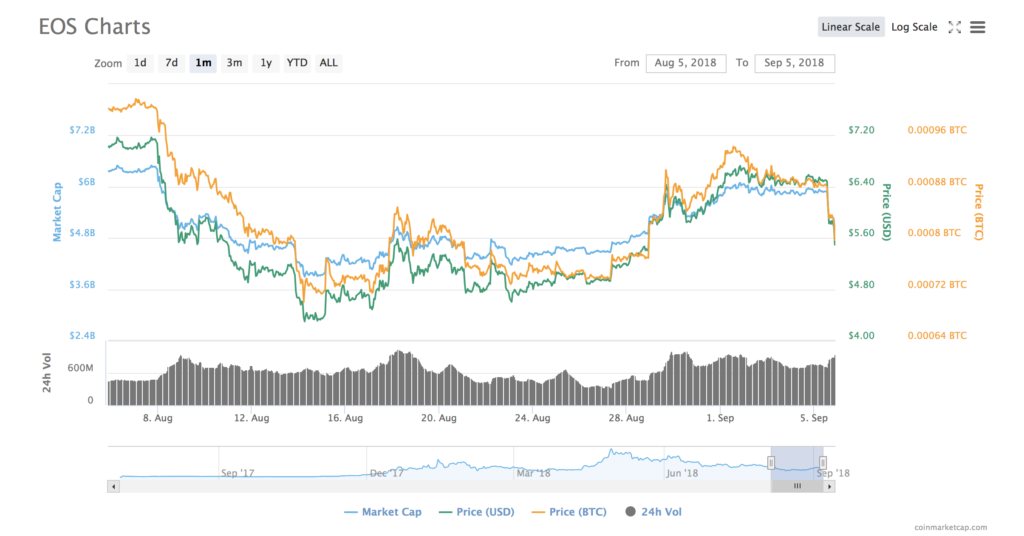Toggle Price (BTC) series in legend
This screenshot has width=1024, height=536.
568,512
